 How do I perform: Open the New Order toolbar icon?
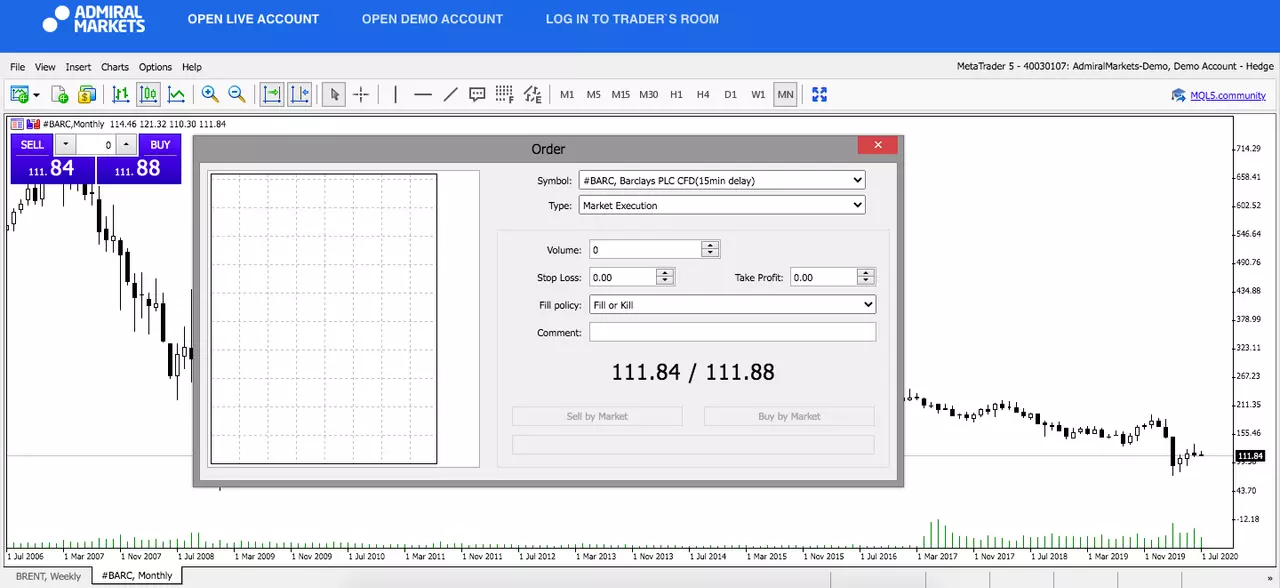tap(87, 94)
